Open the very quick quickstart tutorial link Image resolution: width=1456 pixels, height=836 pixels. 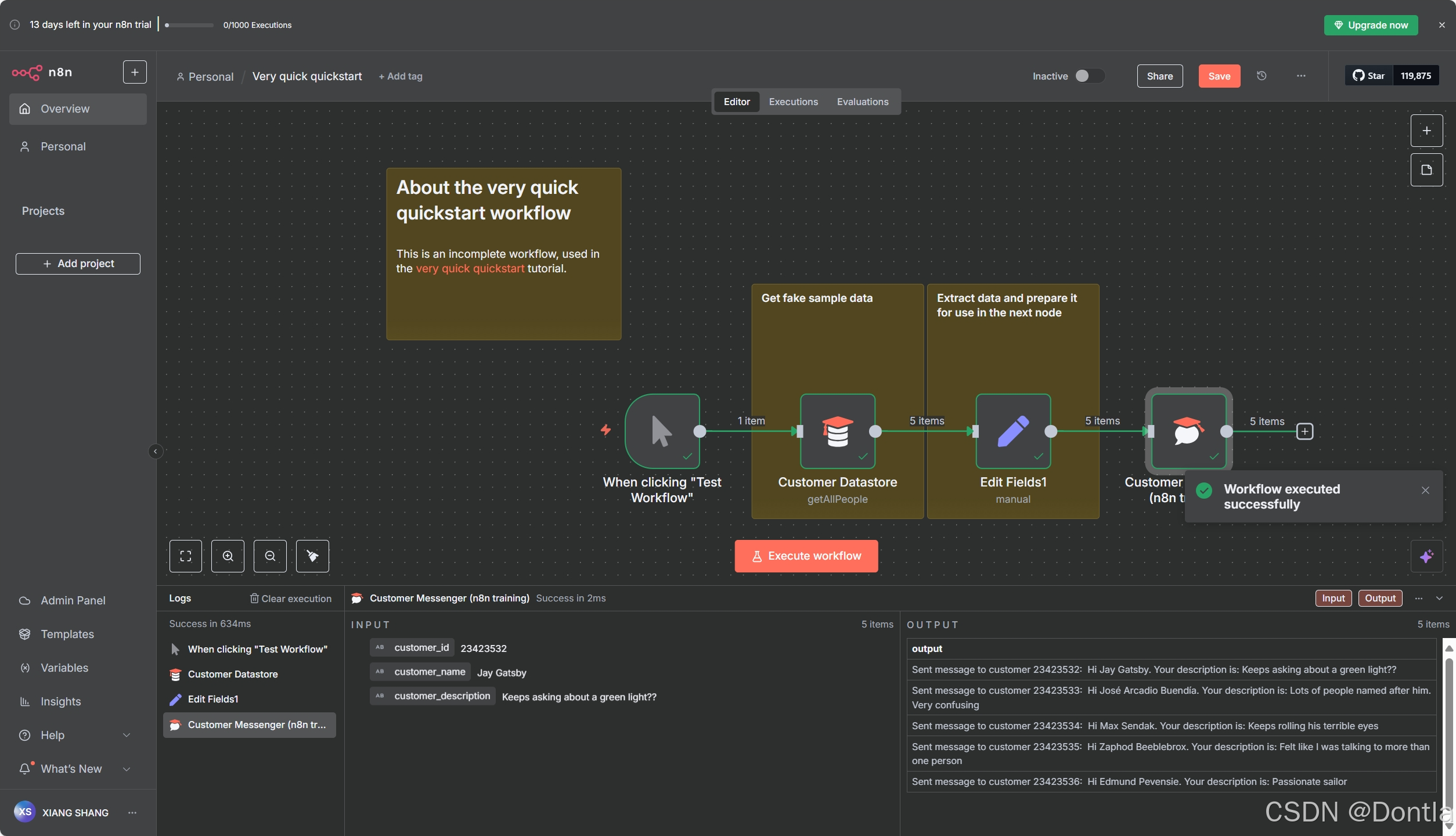tap(470, 268)
